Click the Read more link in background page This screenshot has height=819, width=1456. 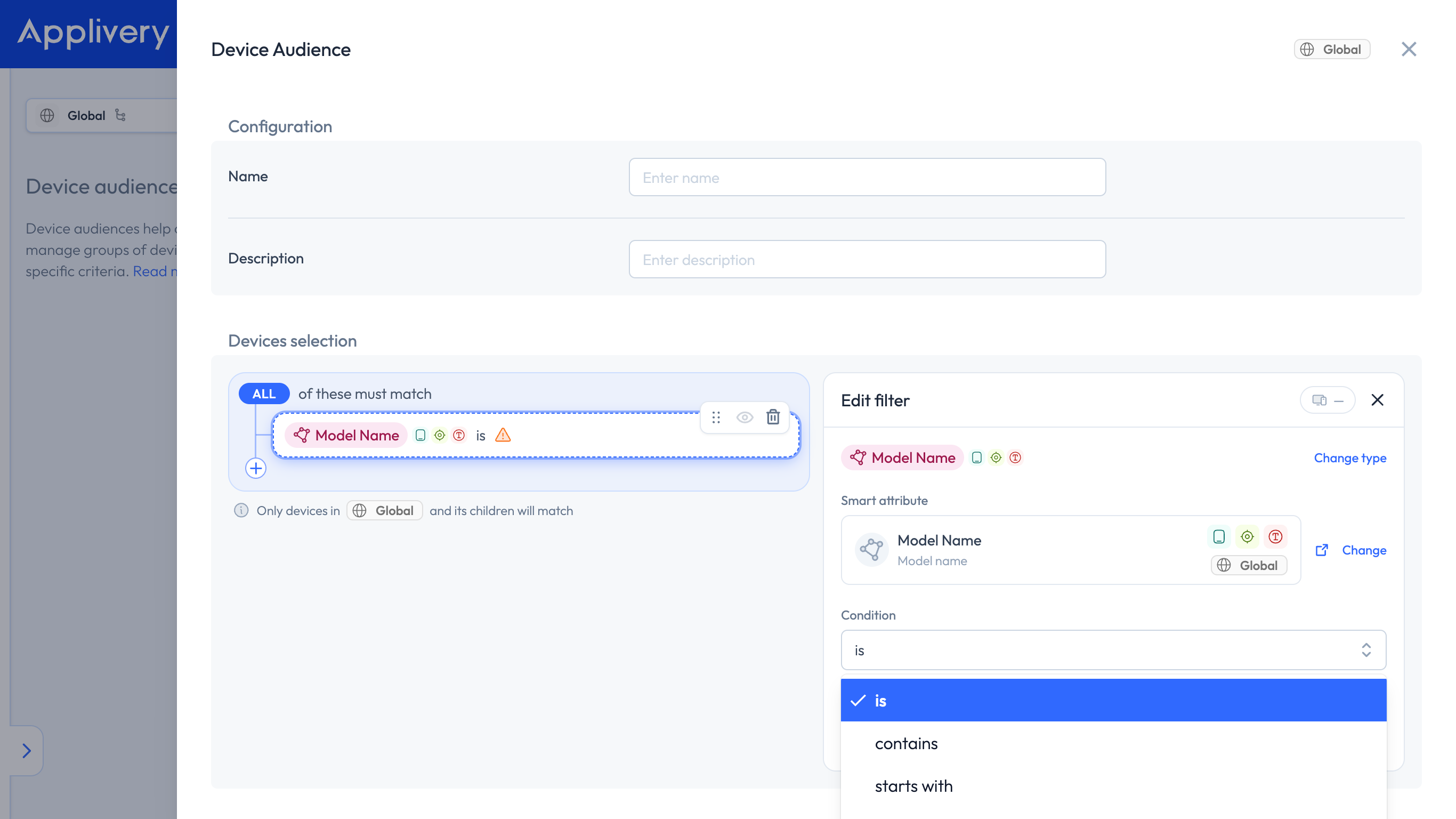coord(155,271)
